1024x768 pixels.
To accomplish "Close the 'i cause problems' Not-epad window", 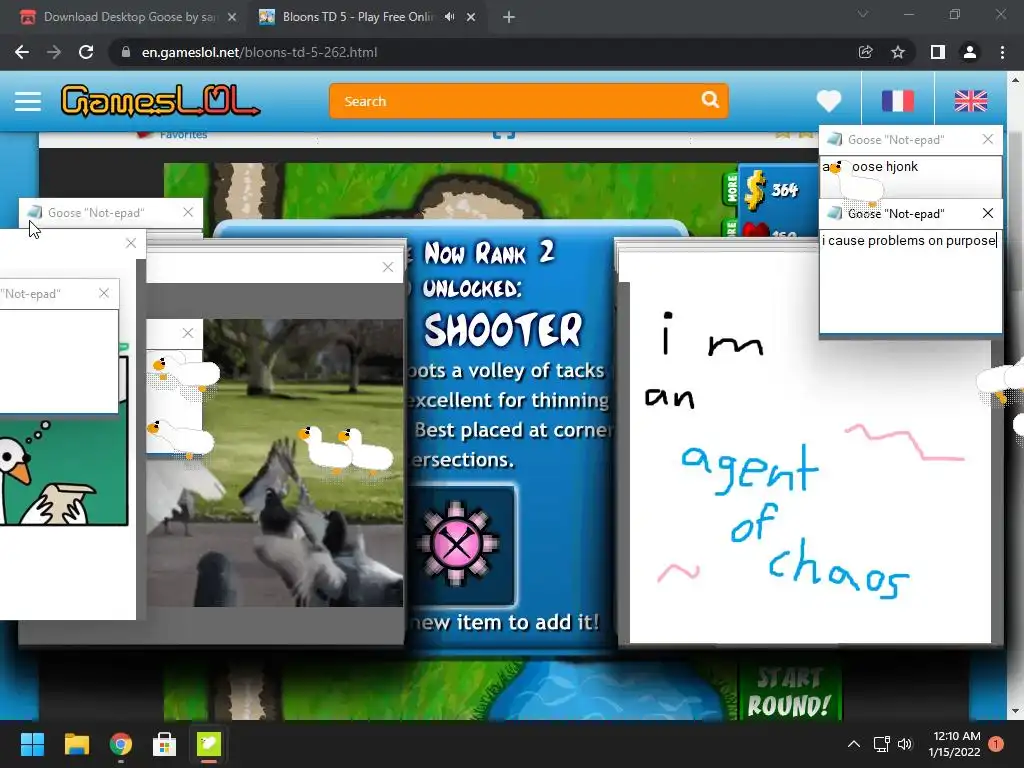I will (x=987, y=213).
